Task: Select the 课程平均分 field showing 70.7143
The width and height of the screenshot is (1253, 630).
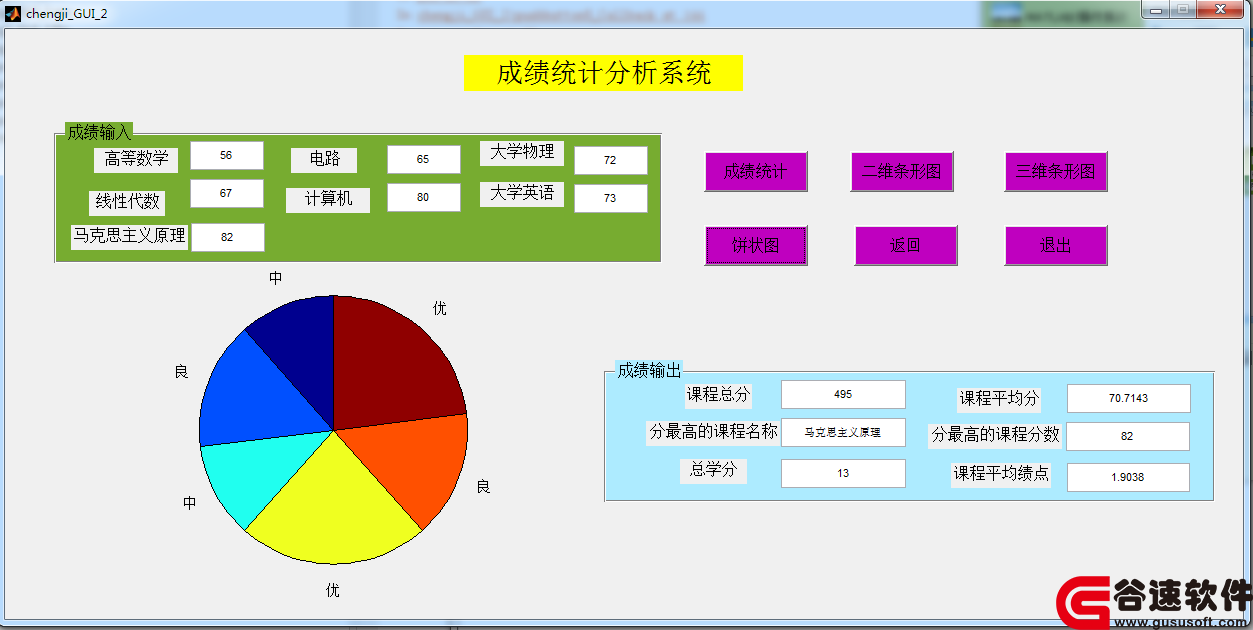Action: click(1129, 398)
